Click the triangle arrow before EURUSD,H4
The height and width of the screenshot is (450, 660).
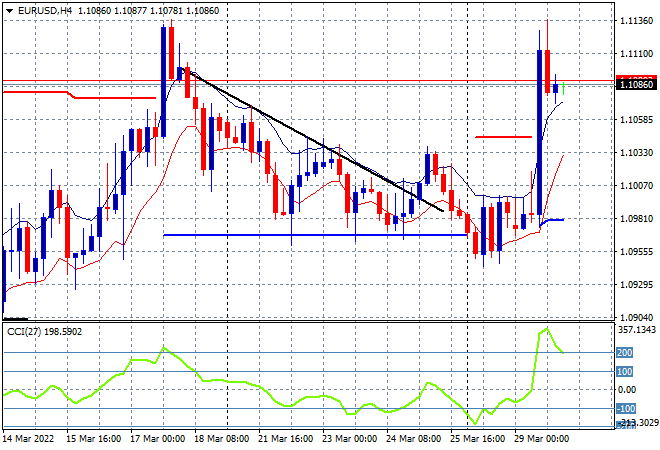coord(9,11)
